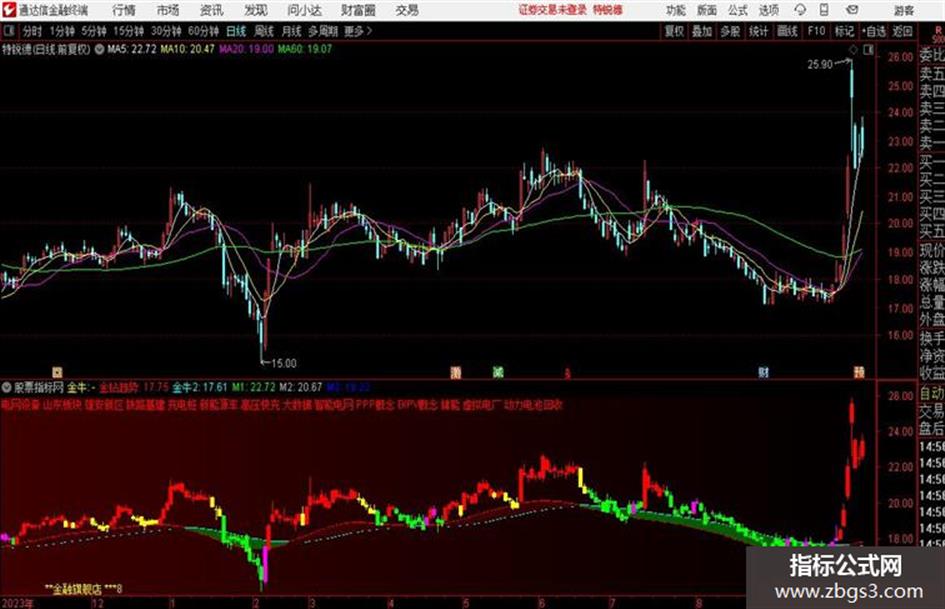Click the 增 event marker on the main chart
The image size is (945, 609).
456,372
